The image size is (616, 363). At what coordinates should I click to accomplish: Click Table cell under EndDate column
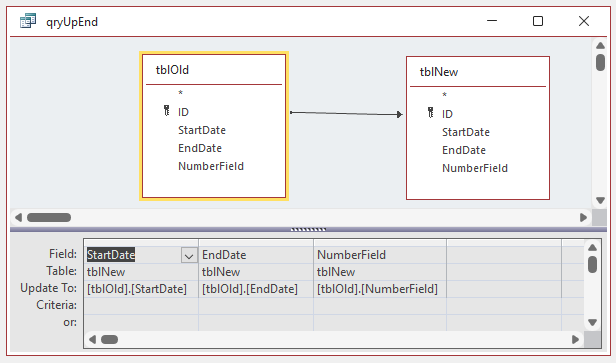[256, 272]
